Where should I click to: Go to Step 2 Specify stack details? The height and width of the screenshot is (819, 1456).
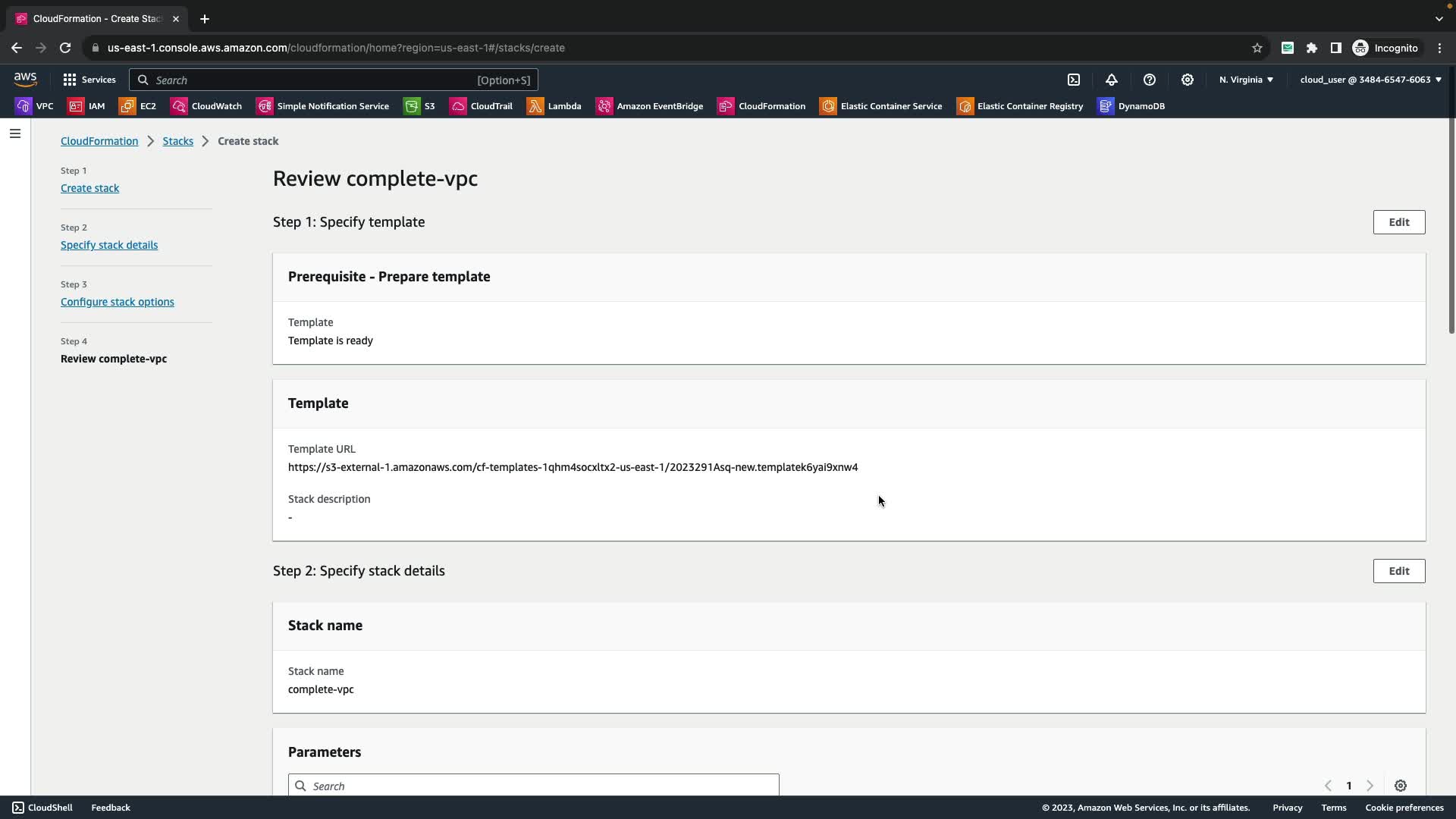tap(109, 245)
